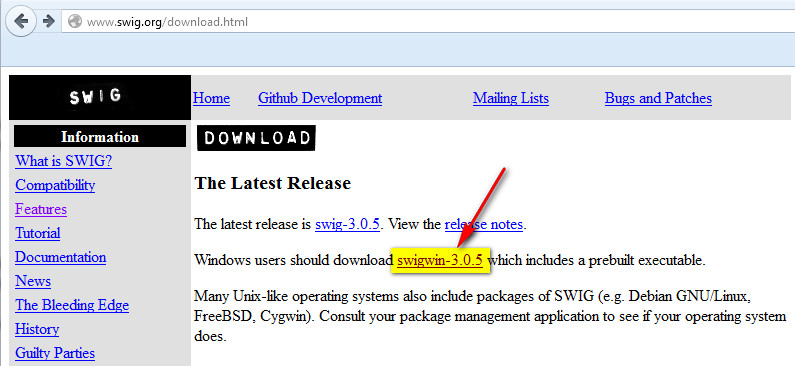Click the www.swig.org address bar
Image resolution: width=795 pixels, height=366 pixels.
click(428, 22)
